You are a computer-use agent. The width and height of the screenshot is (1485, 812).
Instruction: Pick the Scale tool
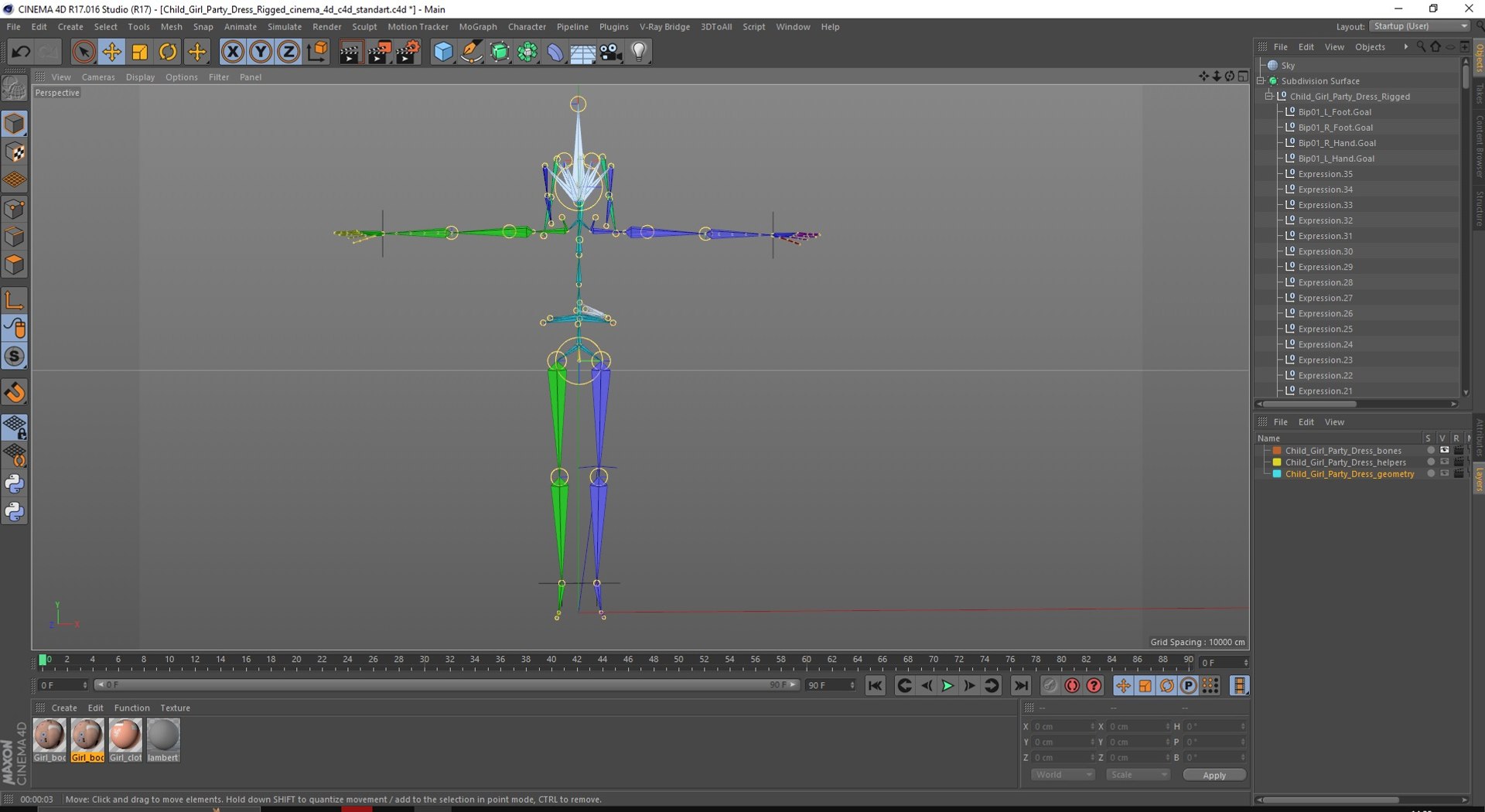(140, 52)
